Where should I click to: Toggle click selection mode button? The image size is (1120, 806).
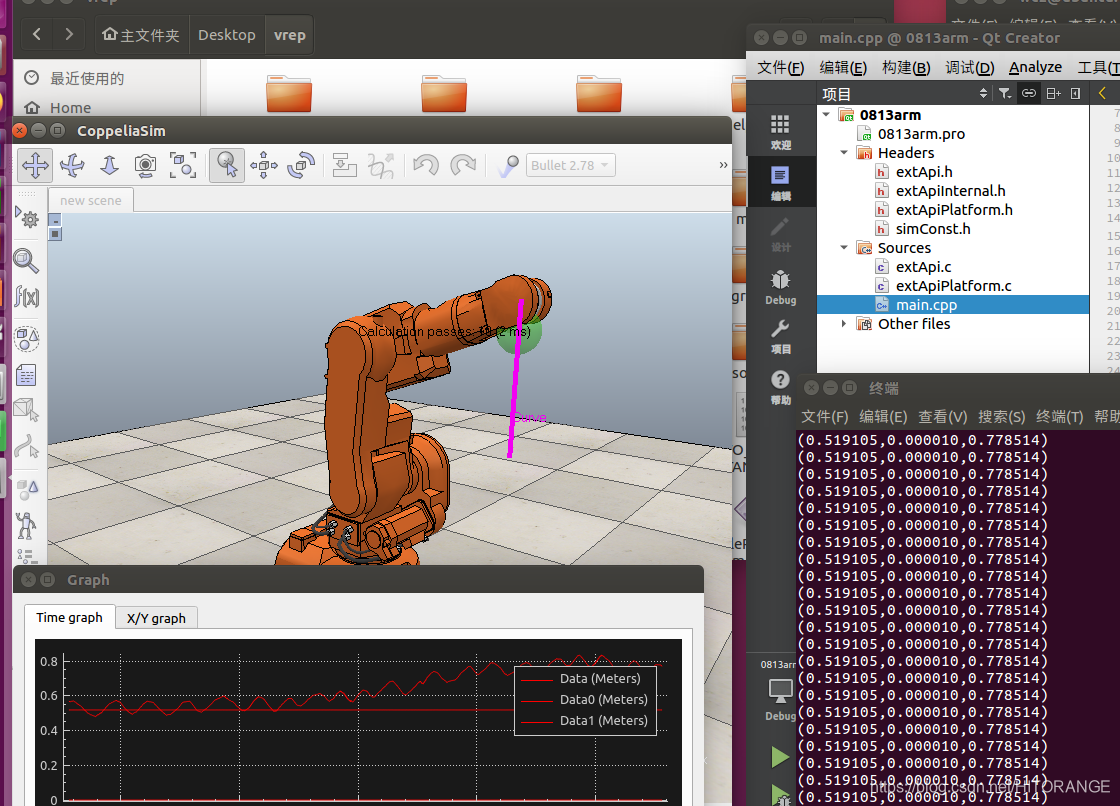pos(227,165)
